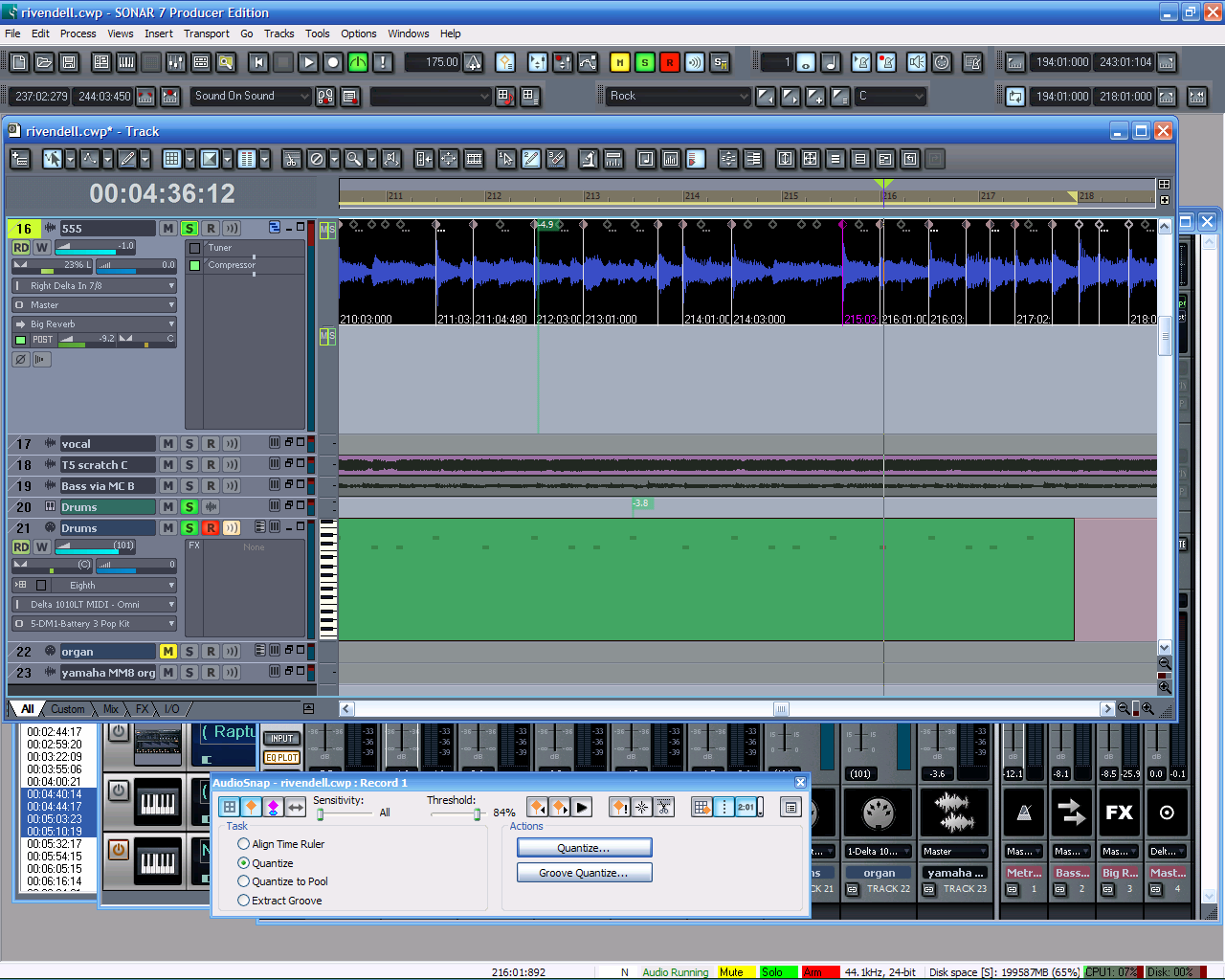Arm the transport Record button
Image resolution: width=1225 pixels, height=980 pixels.
pos(333,62)
